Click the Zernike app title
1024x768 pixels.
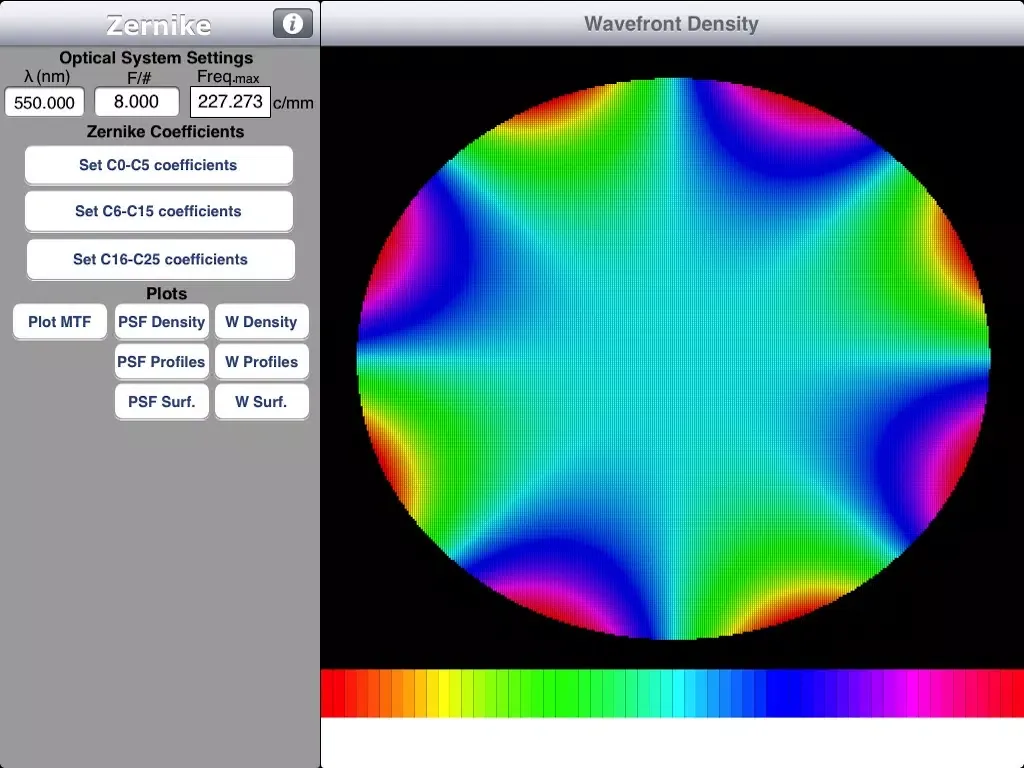(159, 25)
